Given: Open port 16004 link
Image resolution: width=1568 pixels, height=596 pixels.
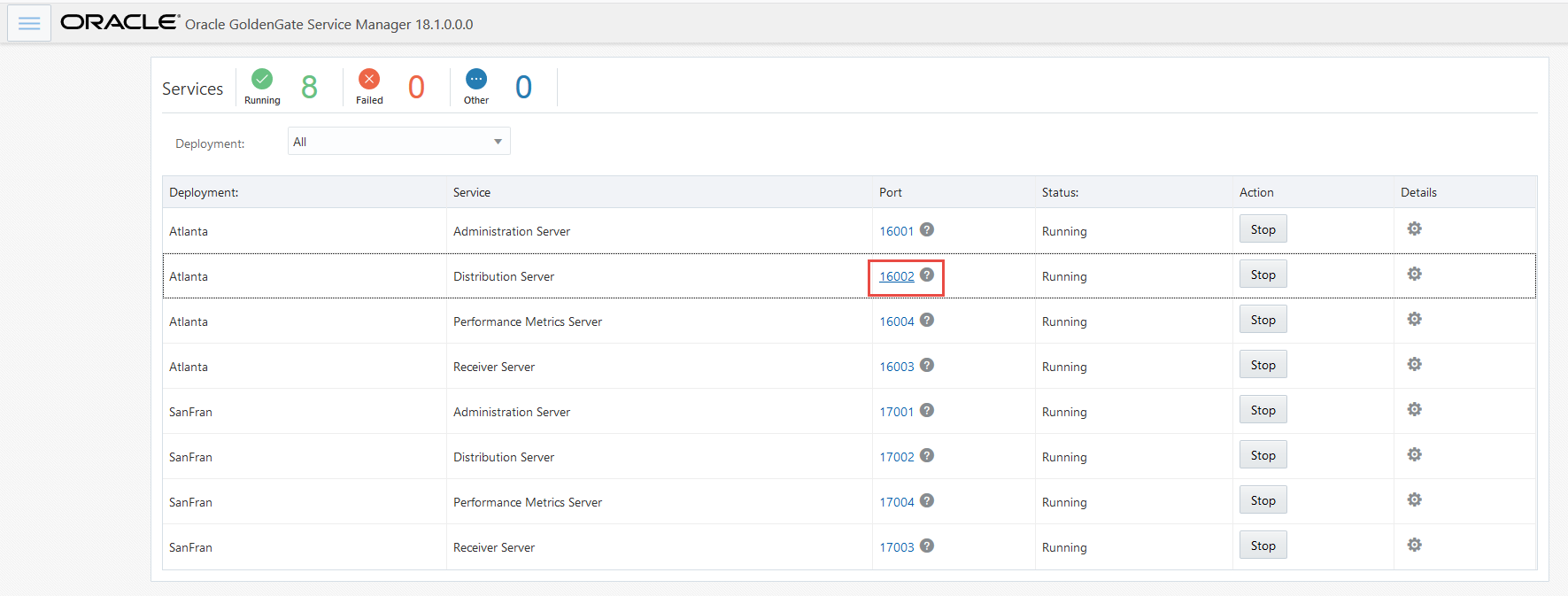Looking at the screenshot, I should pyautogui.click(x=896, y=321).
